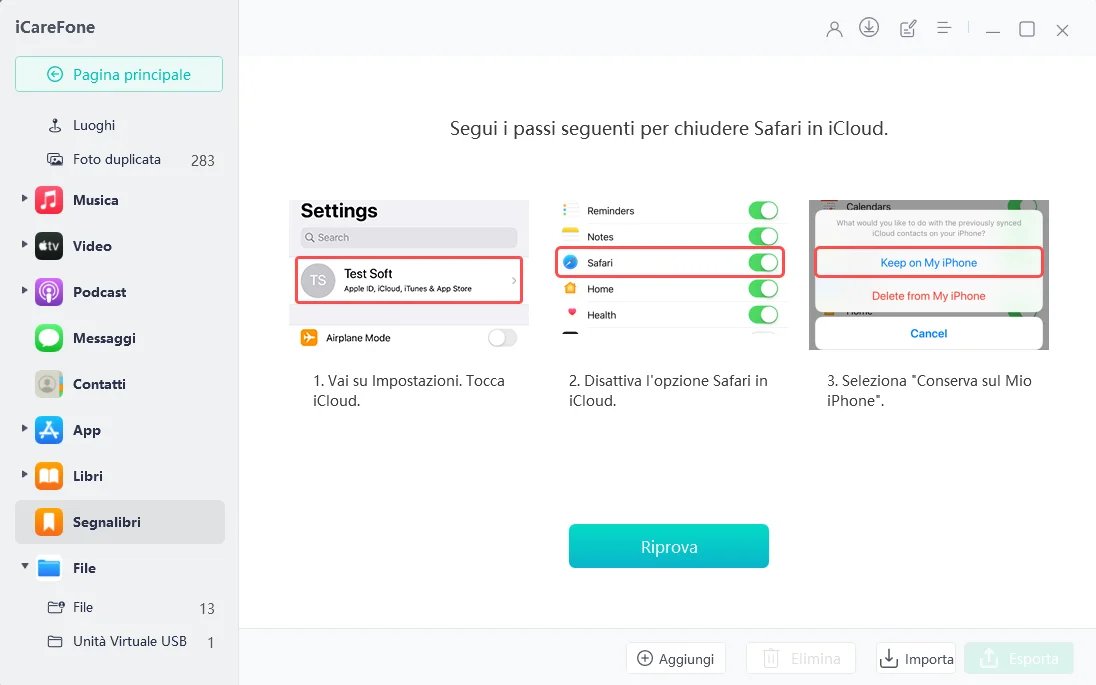Image resolution: width=1096 pixels, height=685 pixels.
Task: Click the Keep on My iPhone tutorial image
Action: point(929,275)
